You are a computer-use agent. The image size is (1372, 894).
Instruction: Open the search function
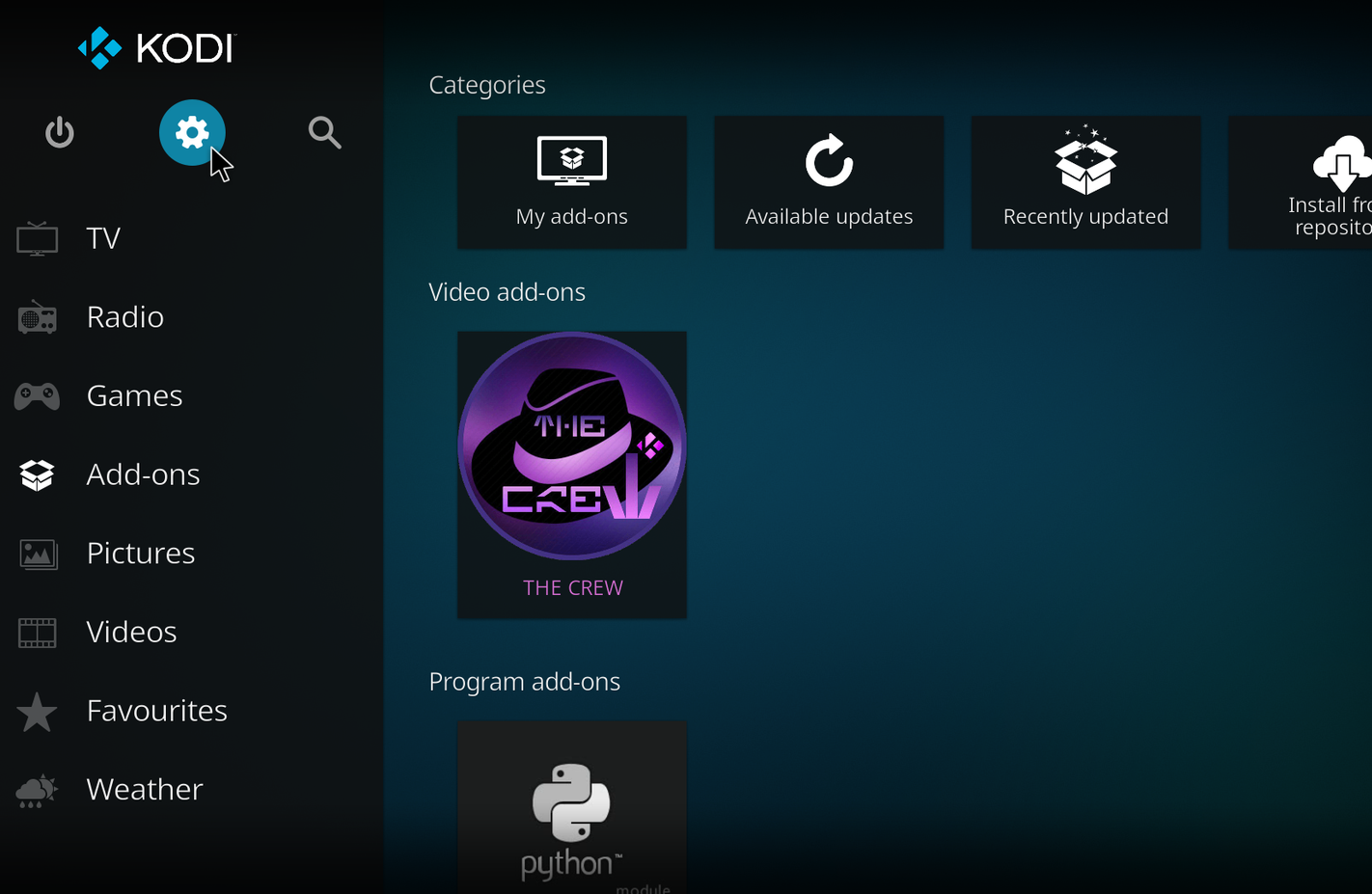click(x=324, y=133)
